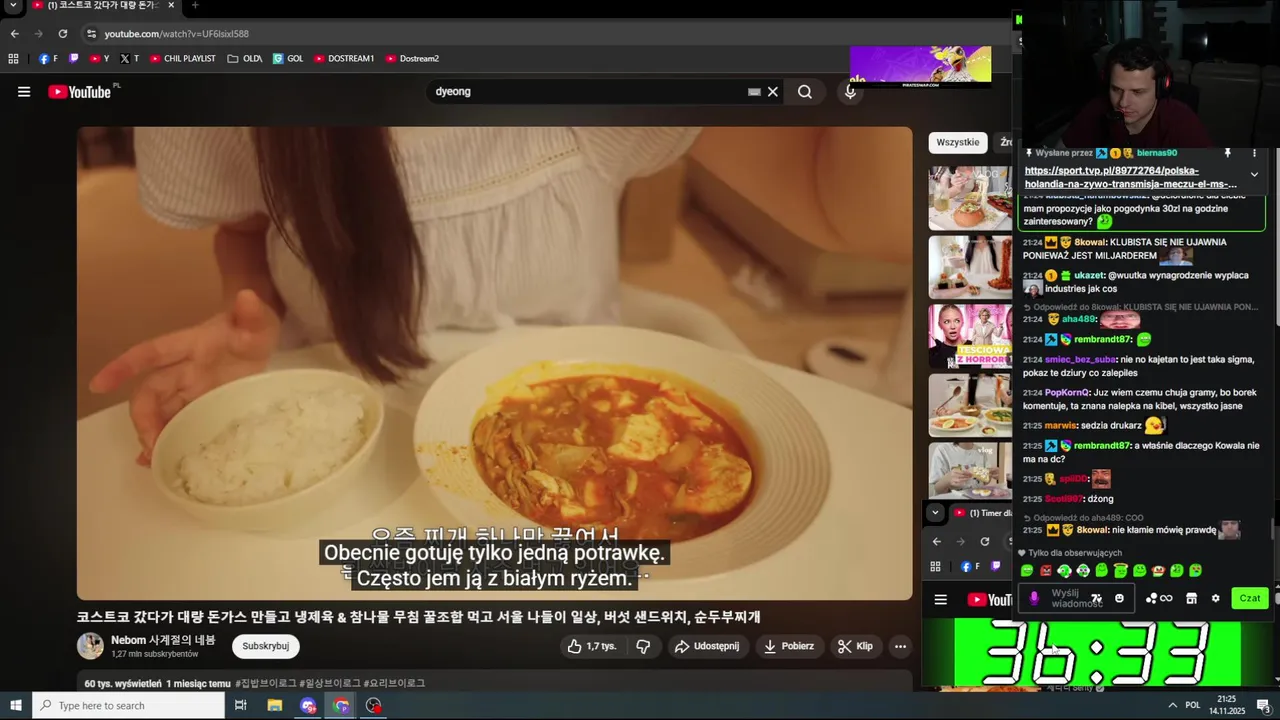Screen dimensions: 1280x720
Task: Select the Wszystkie filter chip
Action: tap(958, 142)
